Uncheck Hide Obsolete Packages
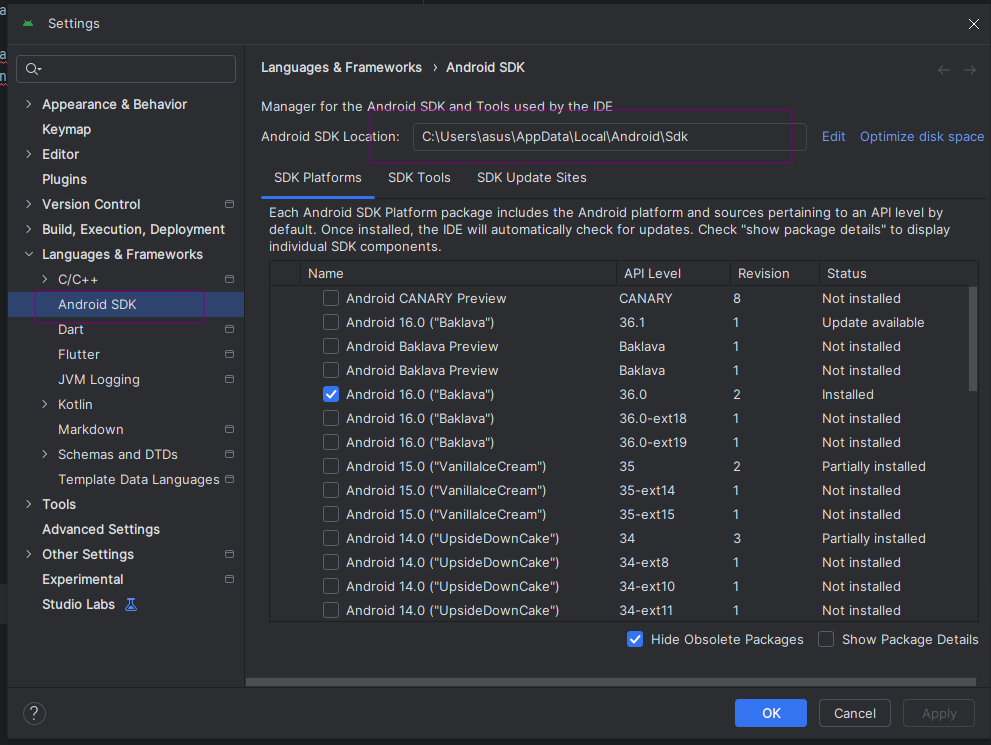 tap(635, 639)
